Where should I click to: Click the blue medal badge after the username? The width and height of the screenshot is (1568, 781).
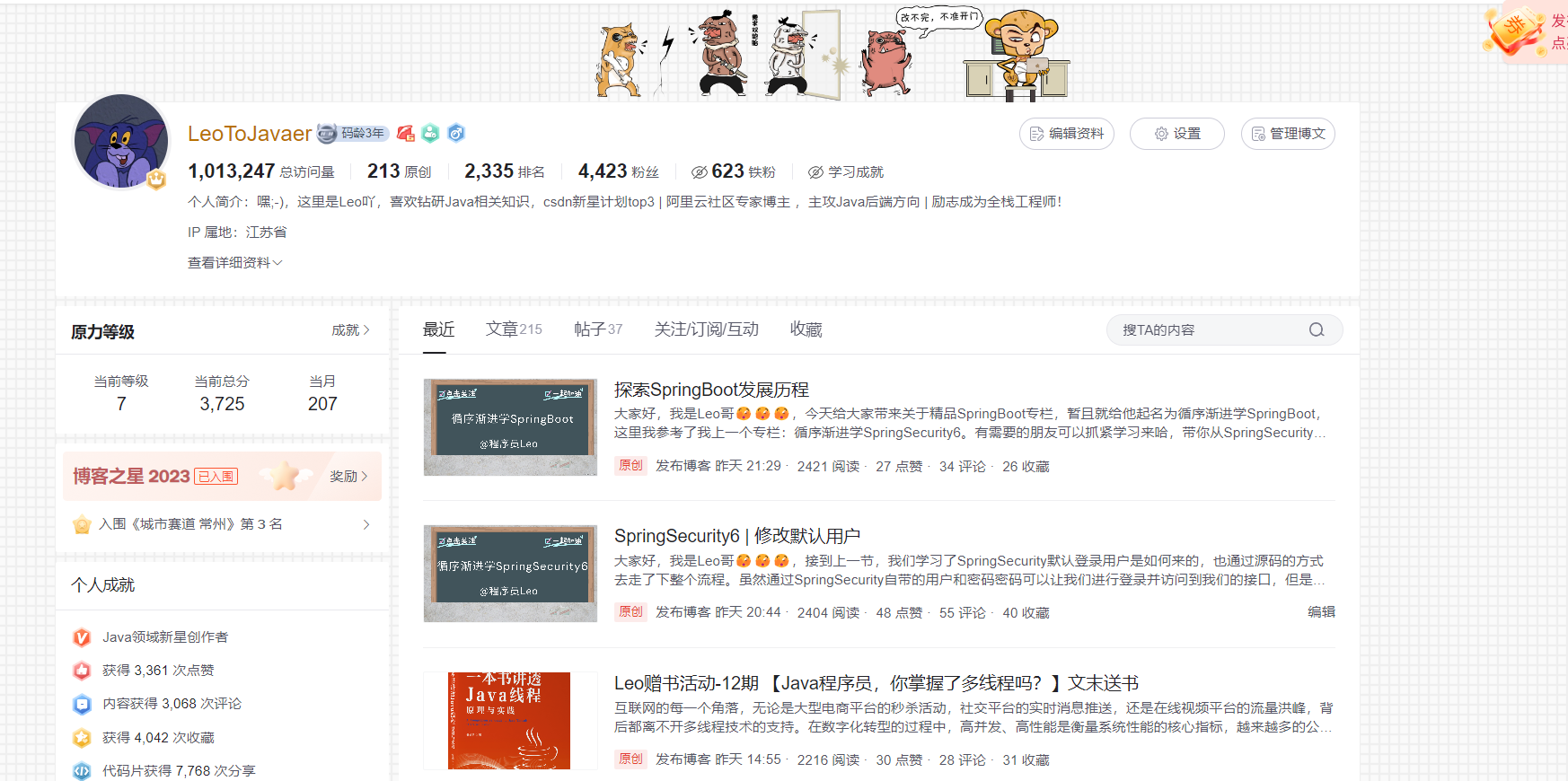456,134
